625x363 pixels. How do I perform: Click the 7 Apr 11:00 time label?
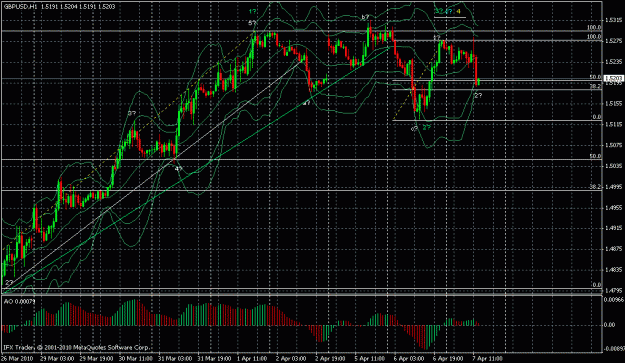coord(488,358)
